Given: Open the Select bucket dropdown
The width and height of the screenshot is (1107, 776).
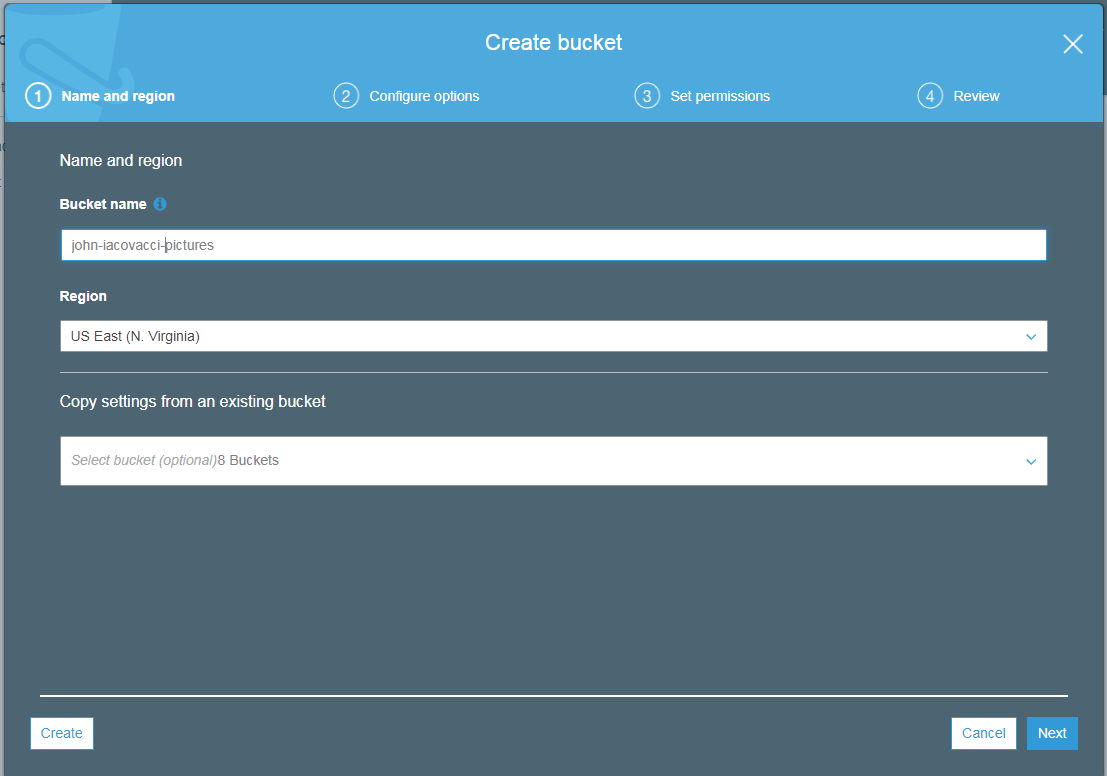Looking at the screenshot, I should coord(554,461).
